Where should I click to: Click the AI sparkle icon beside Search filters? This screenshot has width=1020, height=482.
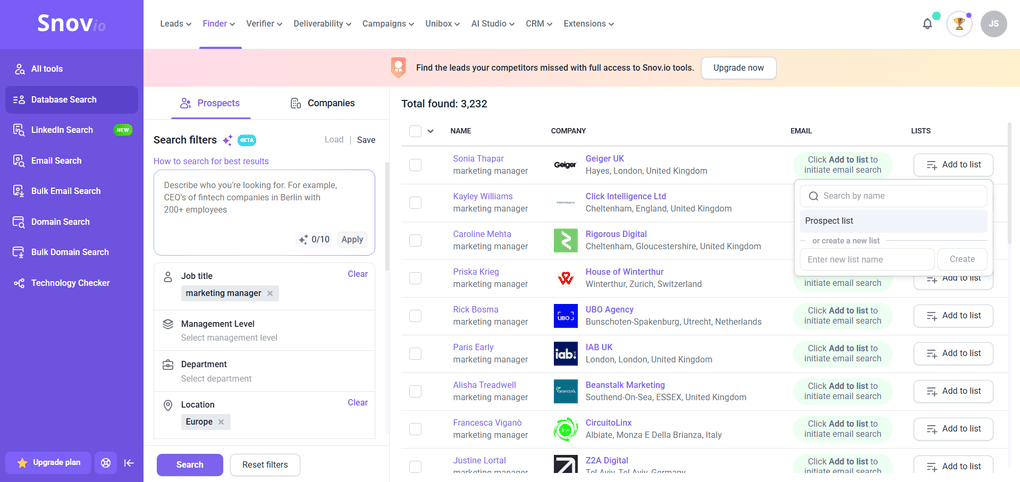coord(227,140)
